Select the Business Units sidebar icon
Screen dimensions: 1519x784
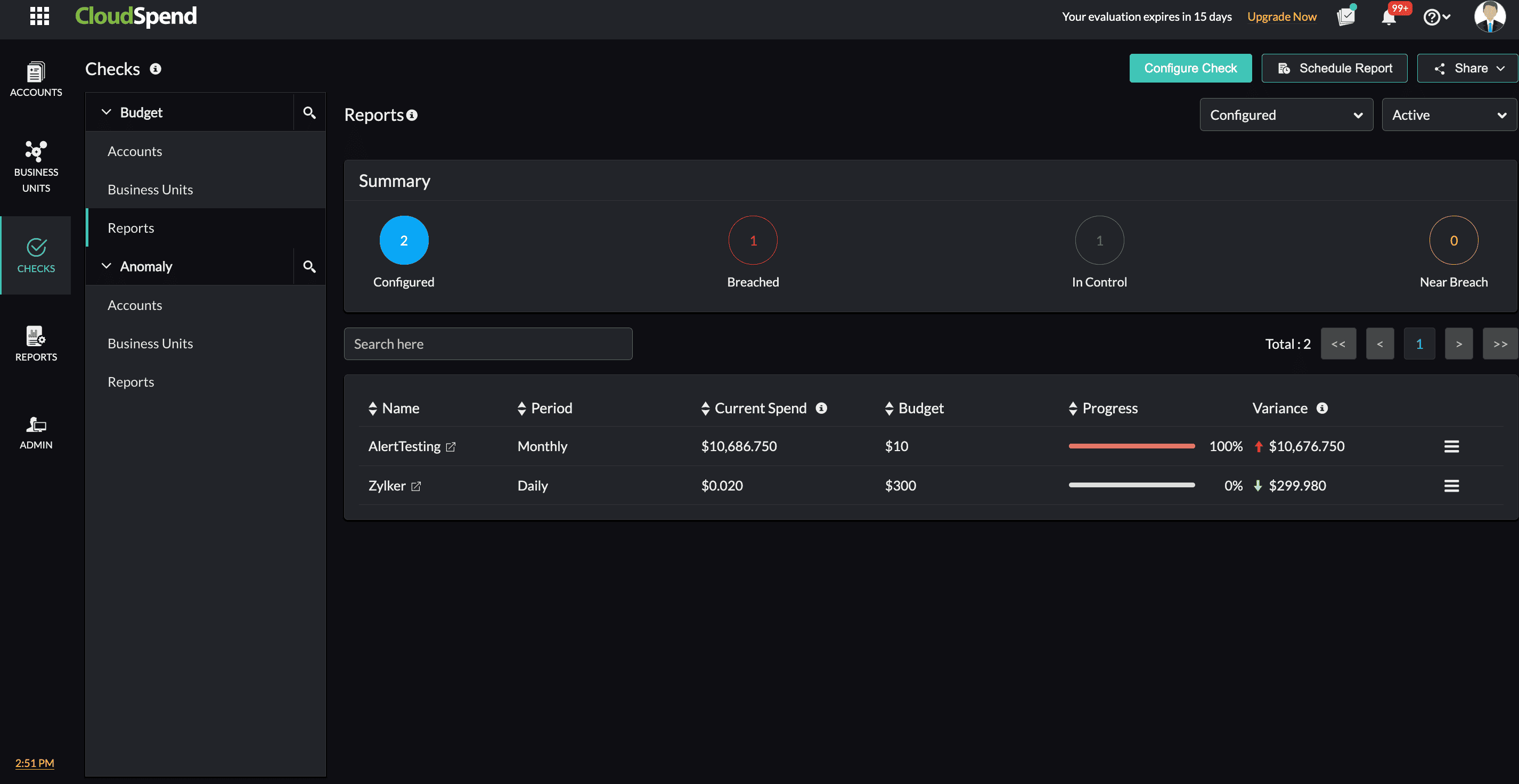coord(36,167)
